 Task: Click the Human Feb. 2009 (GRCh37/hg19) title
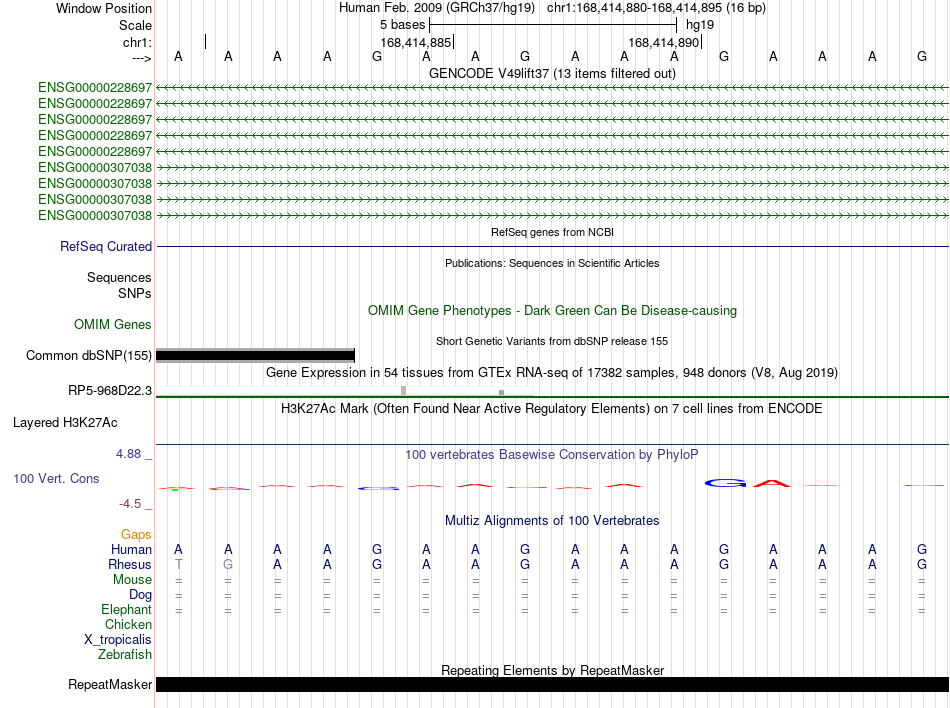437,8
